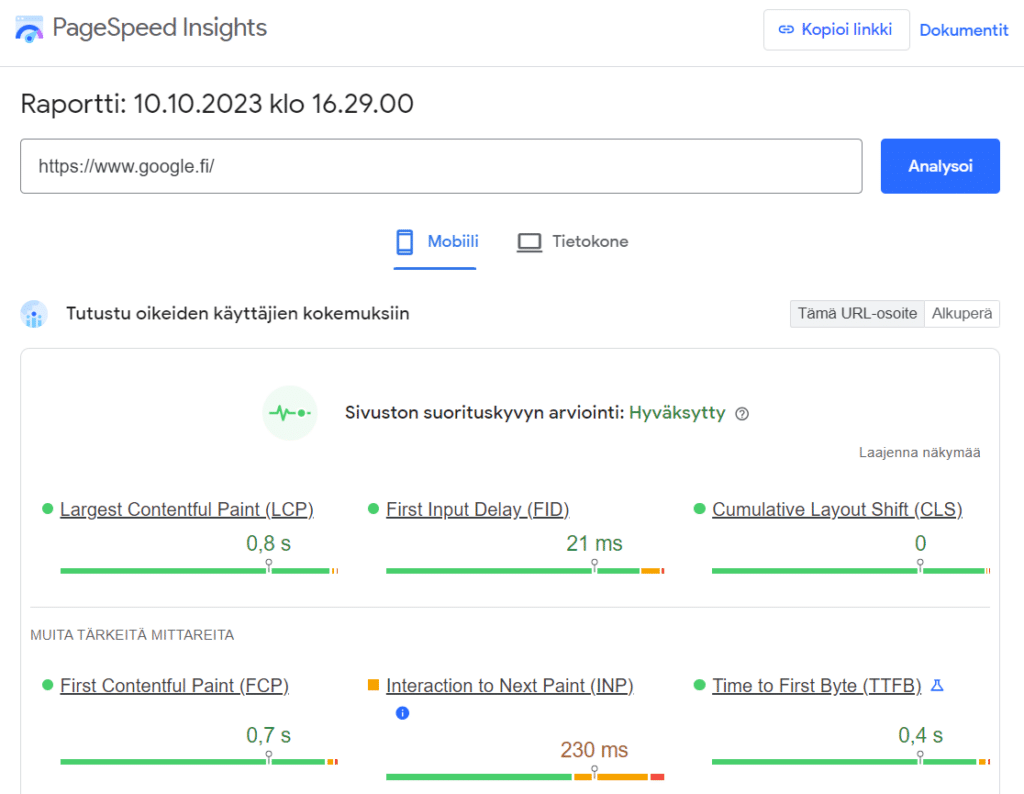The image size is (1024, 794).
Task: Click the FCP distribution bar
Action: pyautogui.click(x=199, y=761)
